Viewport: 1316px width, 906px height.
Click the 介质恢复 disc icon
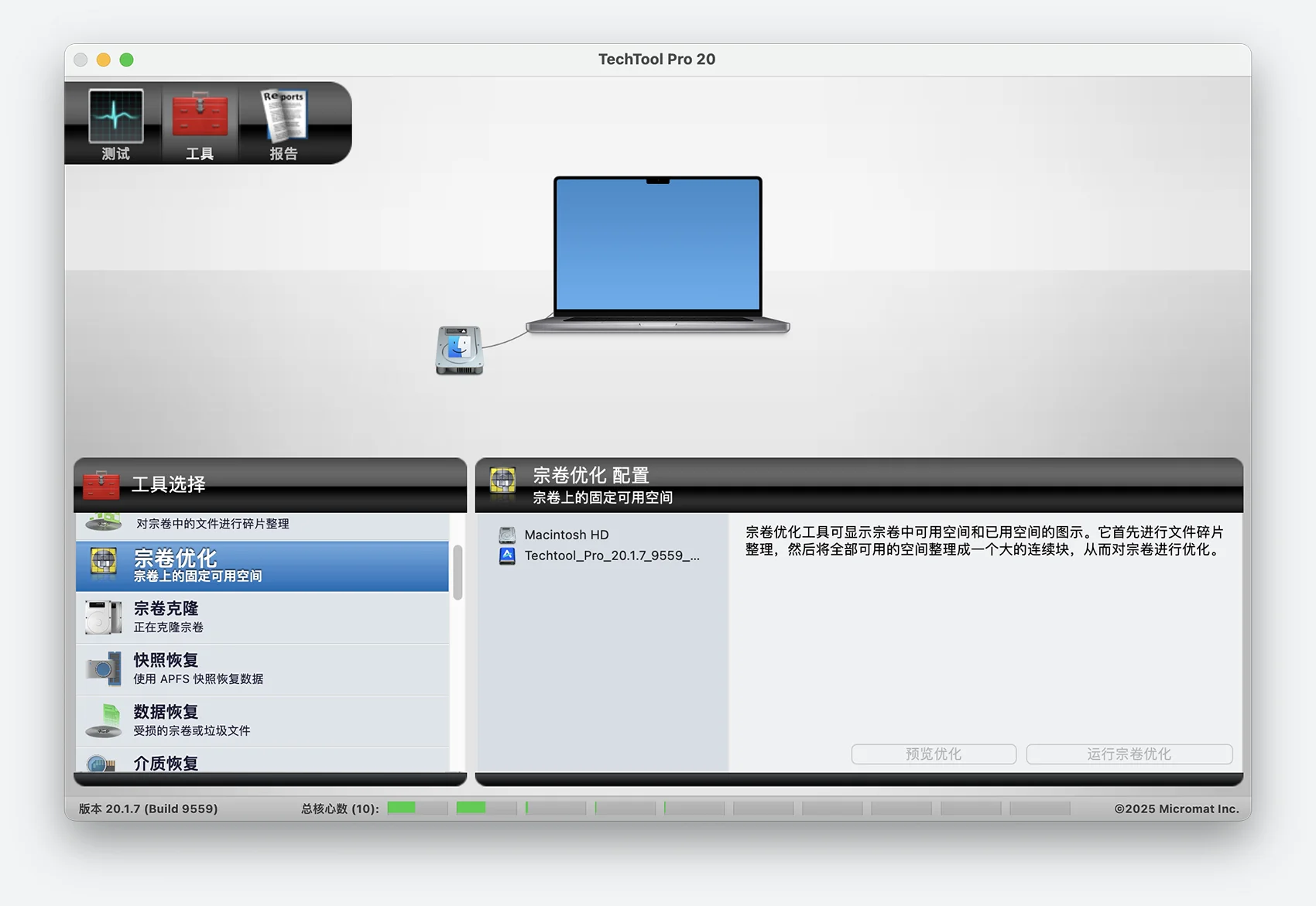click(x=101, y=764)
